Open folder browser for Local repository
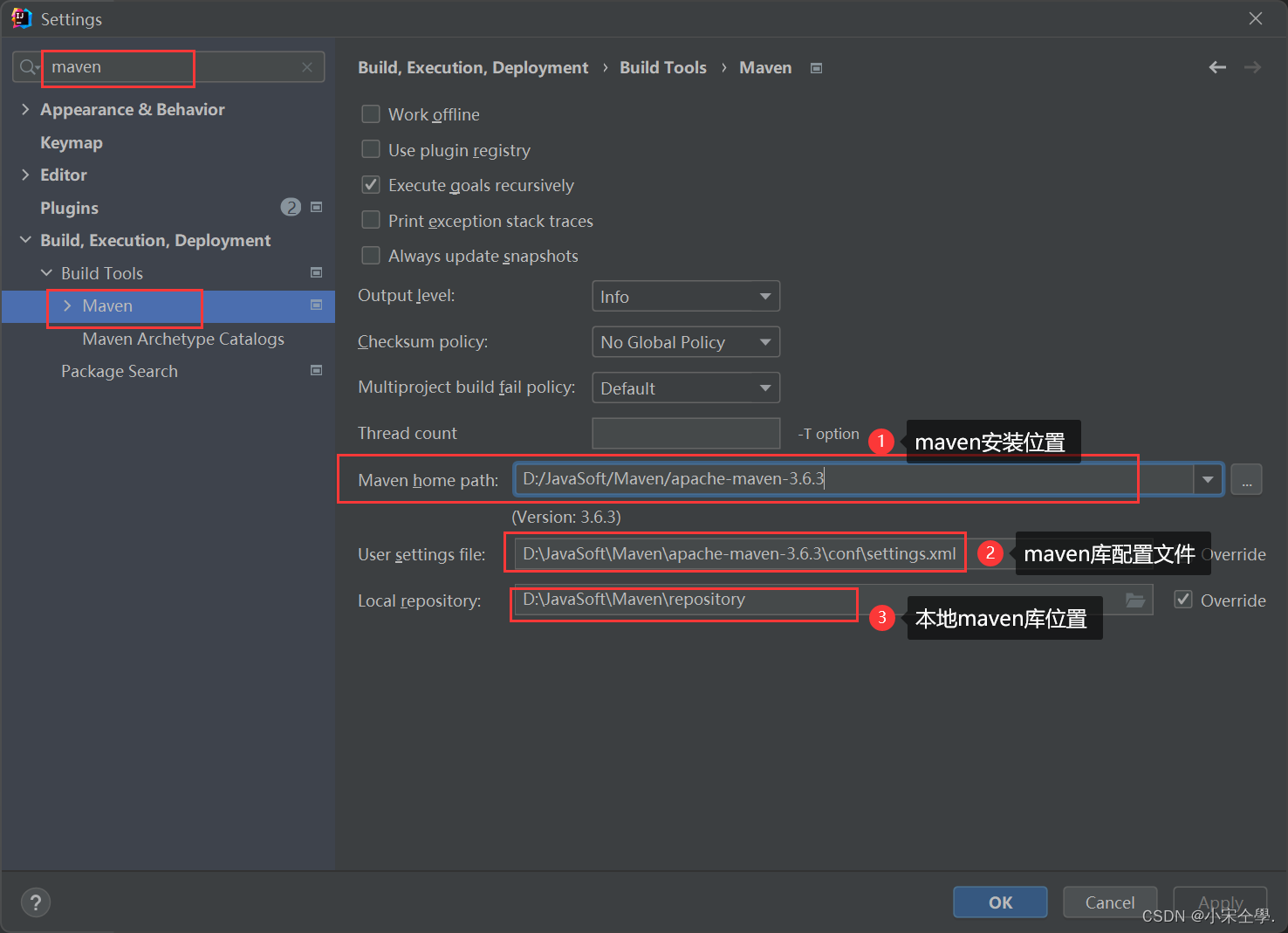 [1134, 600]
